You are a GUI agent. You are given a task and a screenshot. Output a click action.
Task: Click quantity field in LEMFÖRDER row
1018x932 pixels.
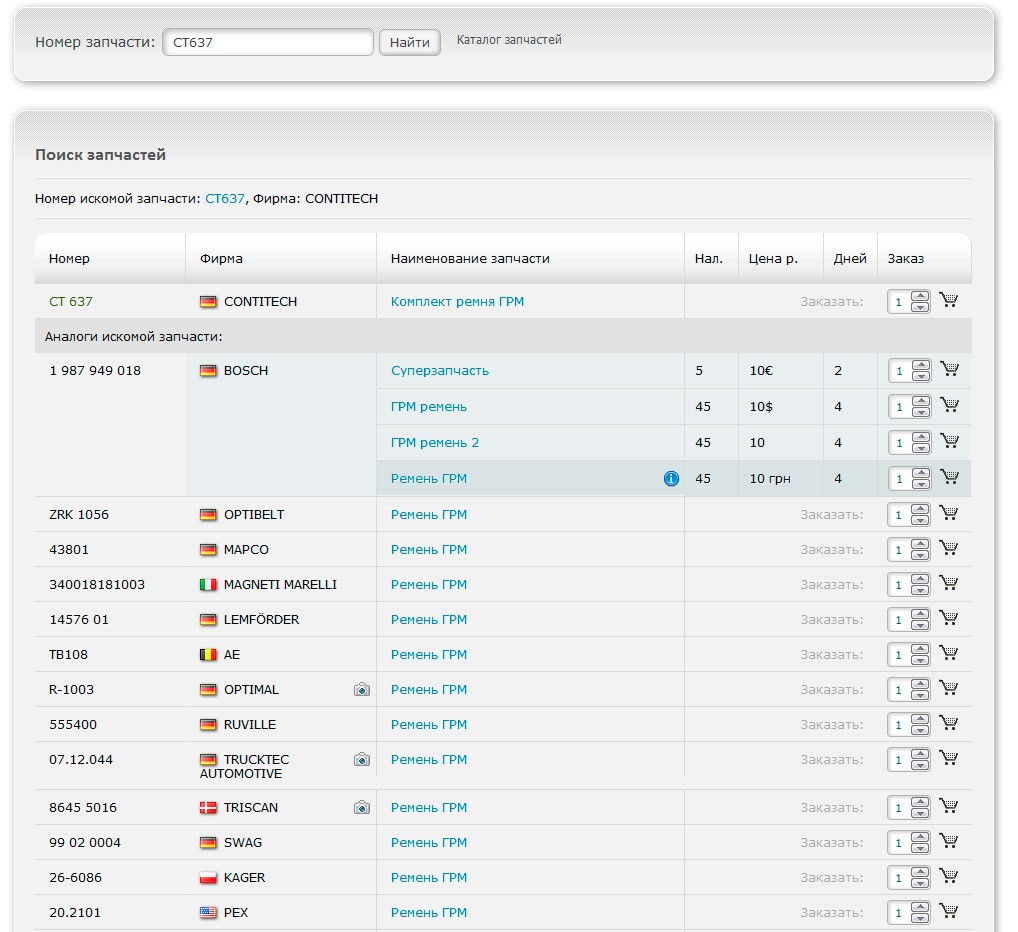pos(899,620)
